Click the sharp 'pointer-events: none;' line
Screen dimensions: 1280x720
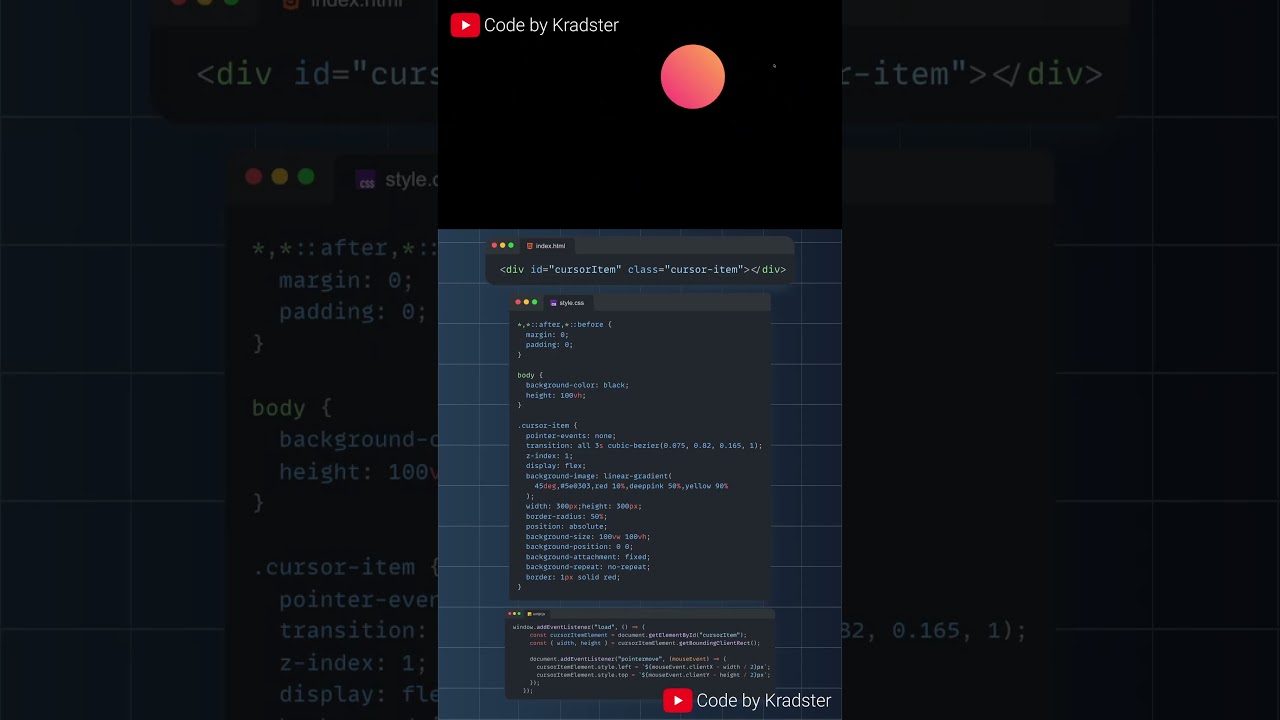571,436
